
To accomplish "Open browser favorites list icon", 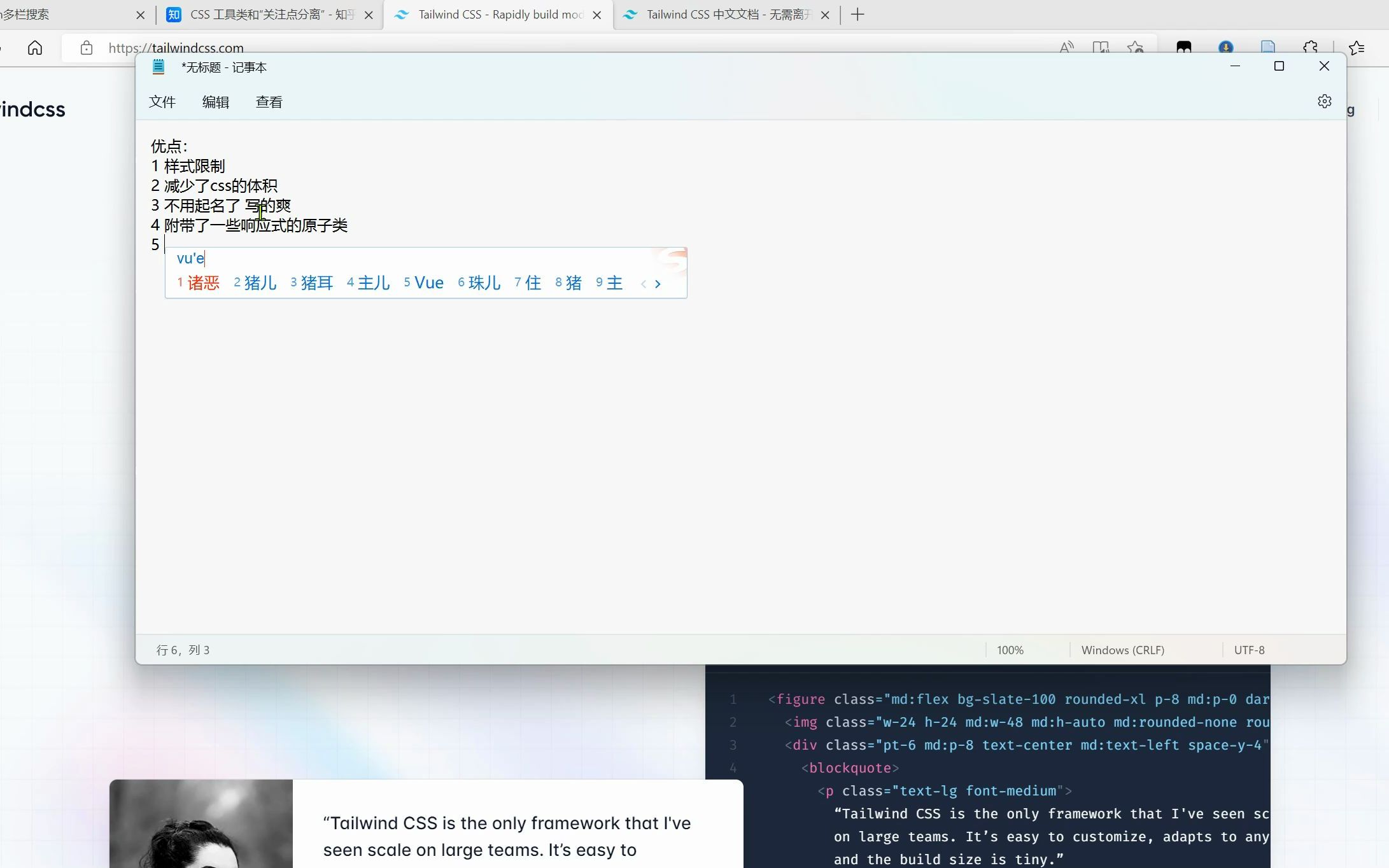I will 1356,48.
